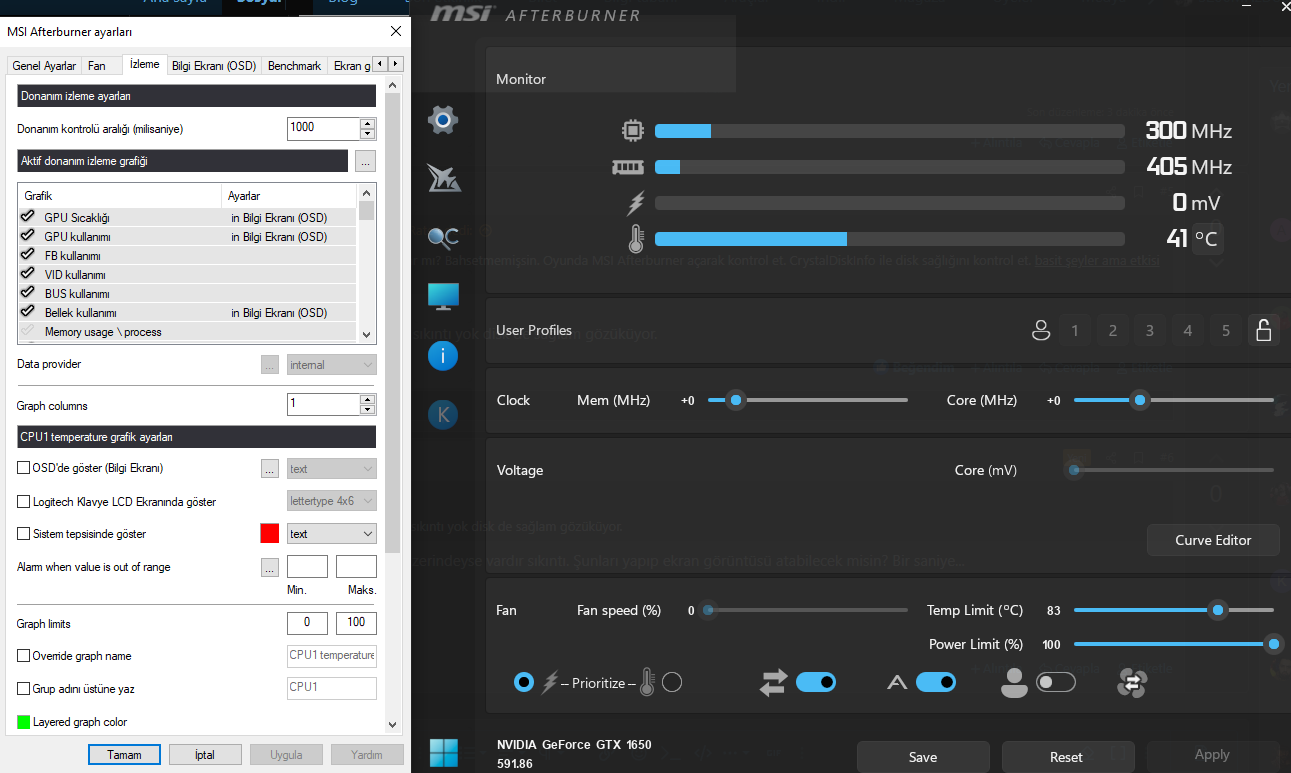Image resolution: width=1291 pixels, height=773 pixels.
Task: Open the Alarm out of range (...) button
Action: [269, 567]
